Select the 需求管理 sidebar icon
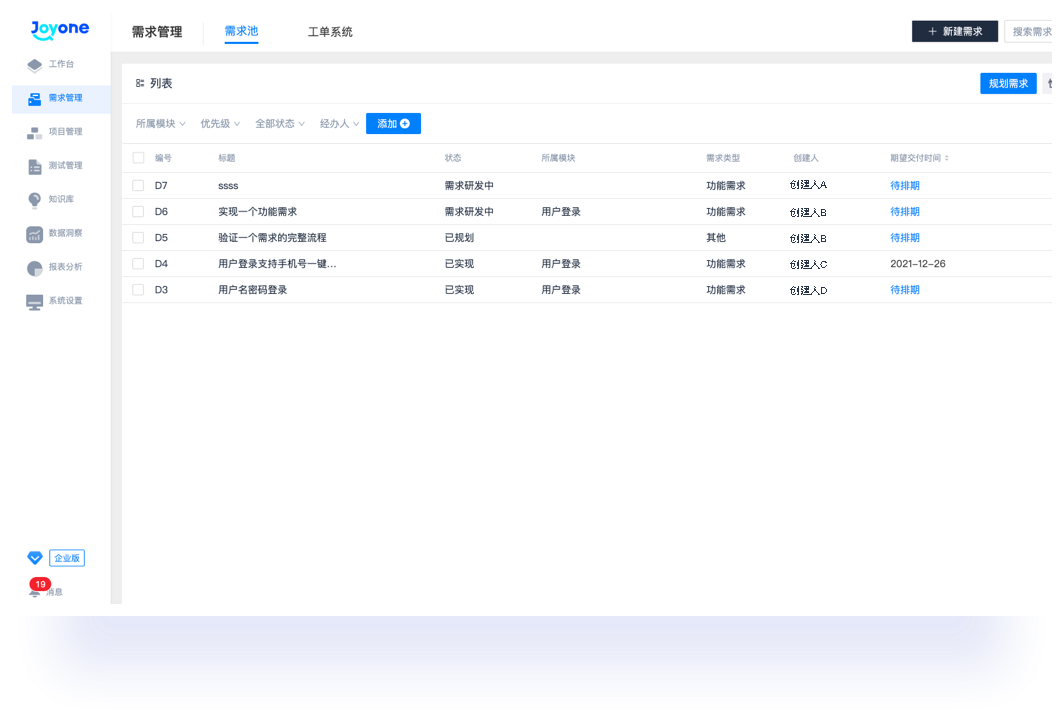 35,99
